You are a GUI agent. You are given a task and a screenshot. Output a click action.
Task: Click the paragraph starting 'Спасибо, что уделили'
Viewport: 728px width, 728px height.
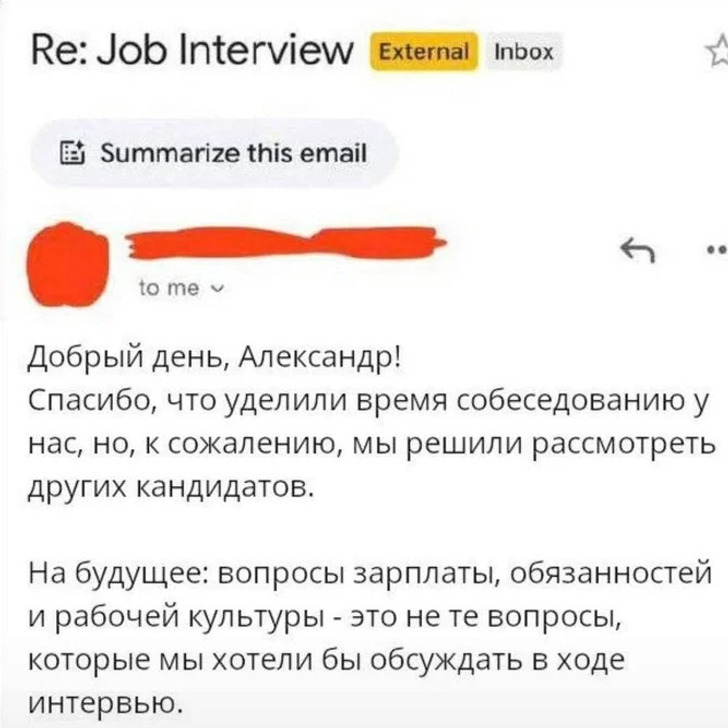[371, 444]
